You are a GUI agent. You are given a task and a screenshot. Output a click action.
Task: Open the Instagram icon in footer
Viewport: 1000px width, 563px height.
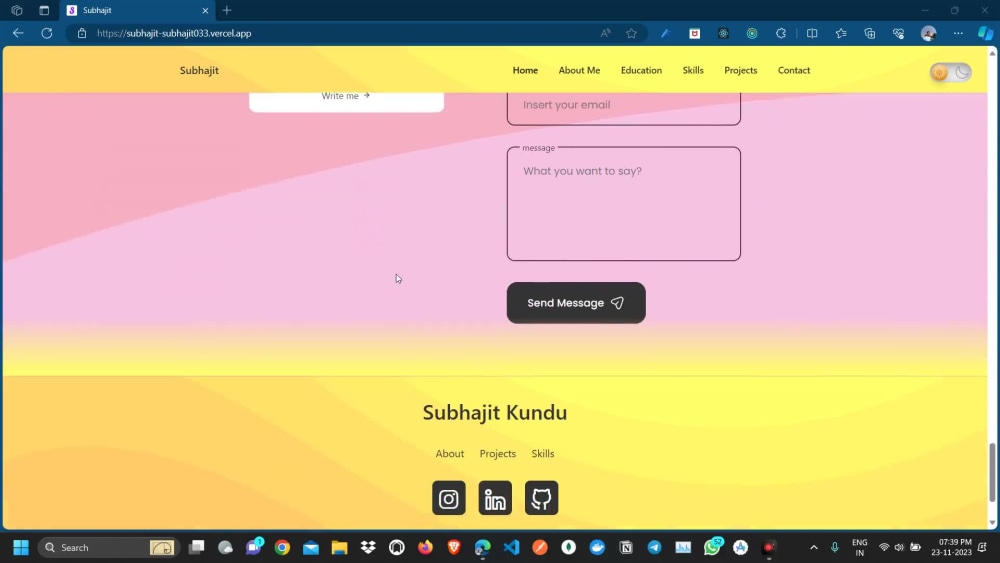pos(448,498)
